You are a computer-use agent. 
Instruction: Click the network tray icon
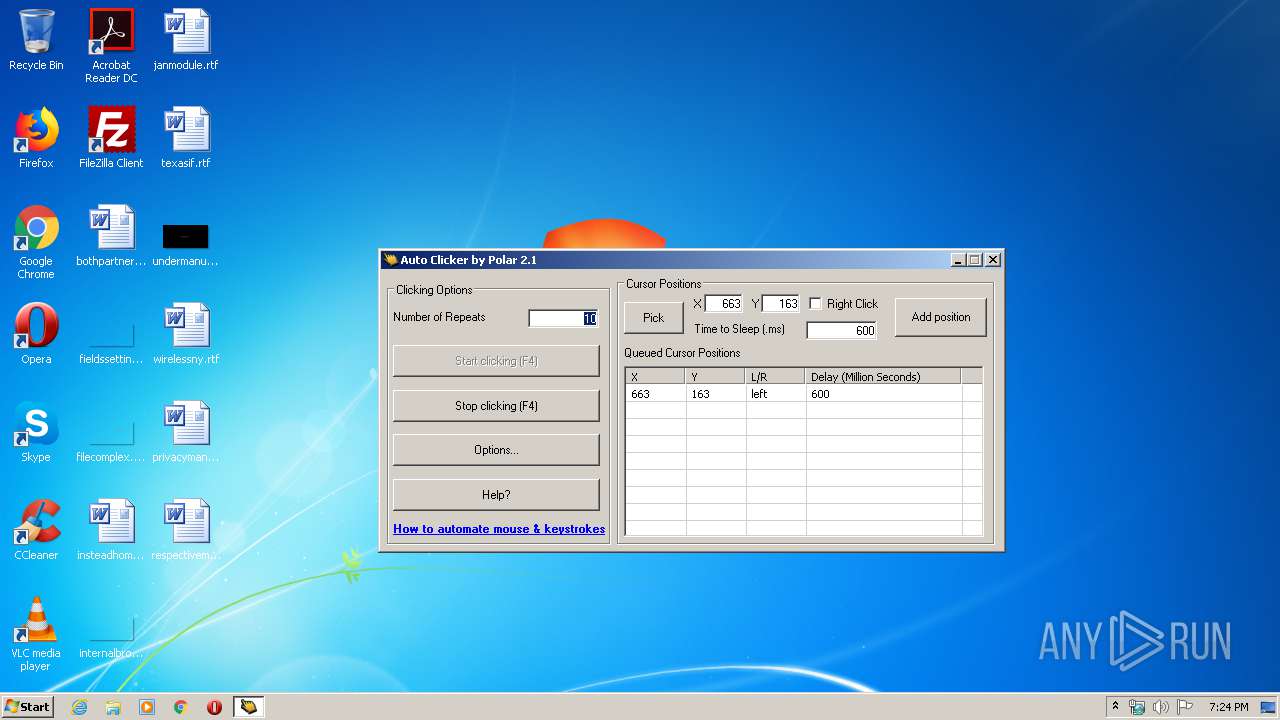(1137, 707)
